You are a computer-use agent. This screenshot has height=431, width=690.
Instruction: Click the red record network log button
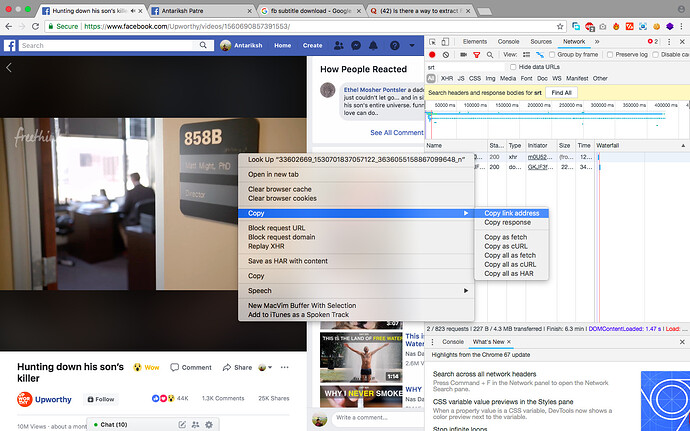pyautogui.click(x=431, y=54)
